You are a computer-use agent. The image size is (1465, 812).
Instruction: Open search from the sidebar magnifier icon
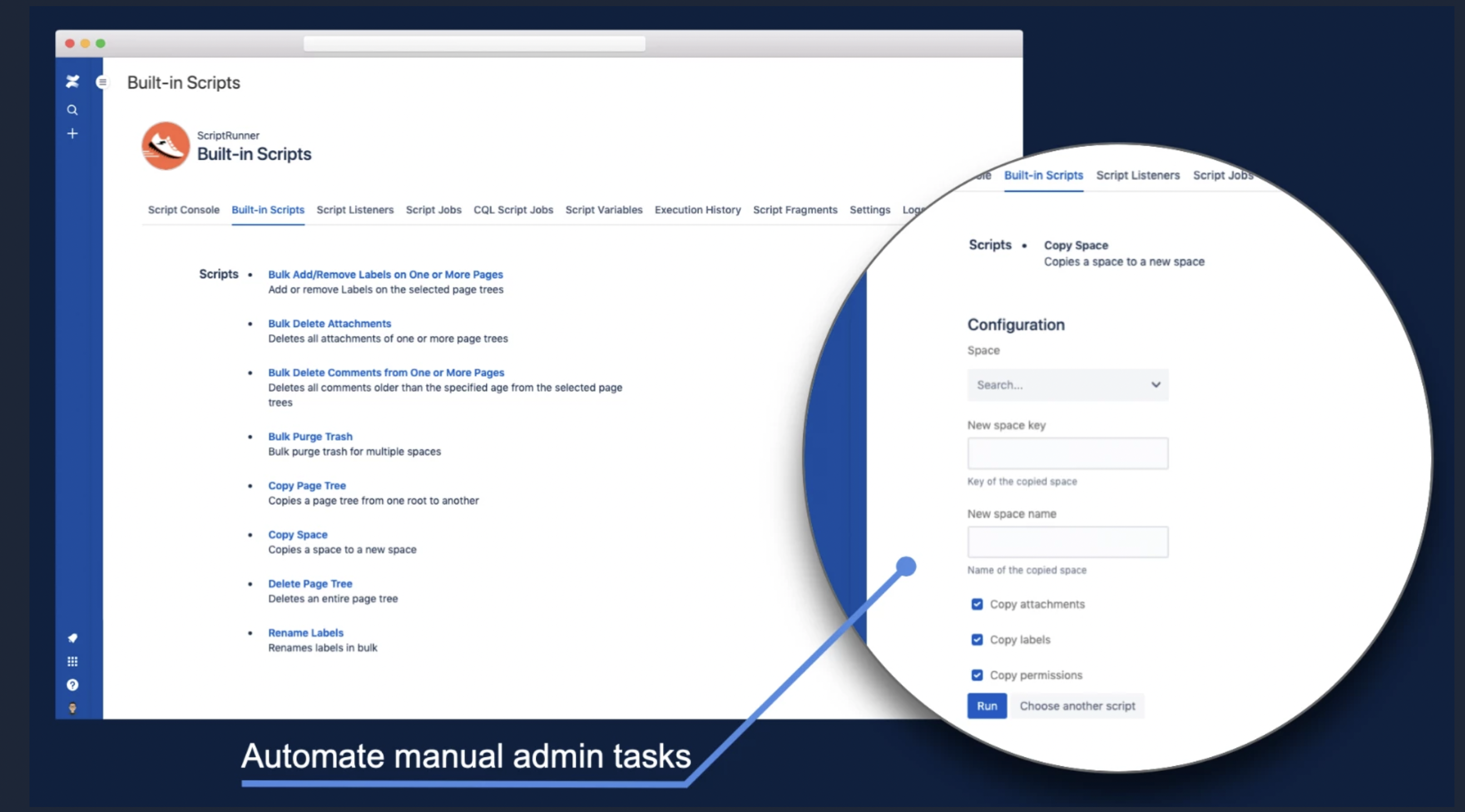coord(72,110)
